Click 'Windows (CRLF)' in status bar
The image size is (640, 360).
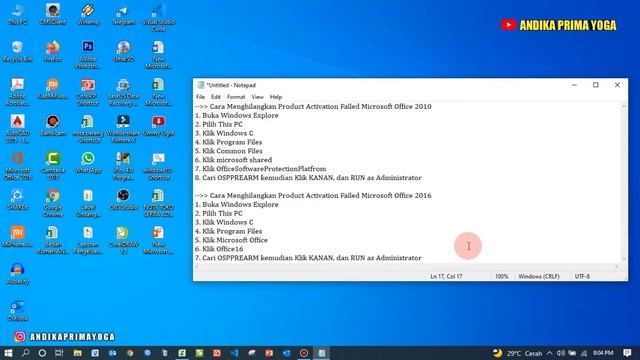pyautogui.click(x=539, y=276)
